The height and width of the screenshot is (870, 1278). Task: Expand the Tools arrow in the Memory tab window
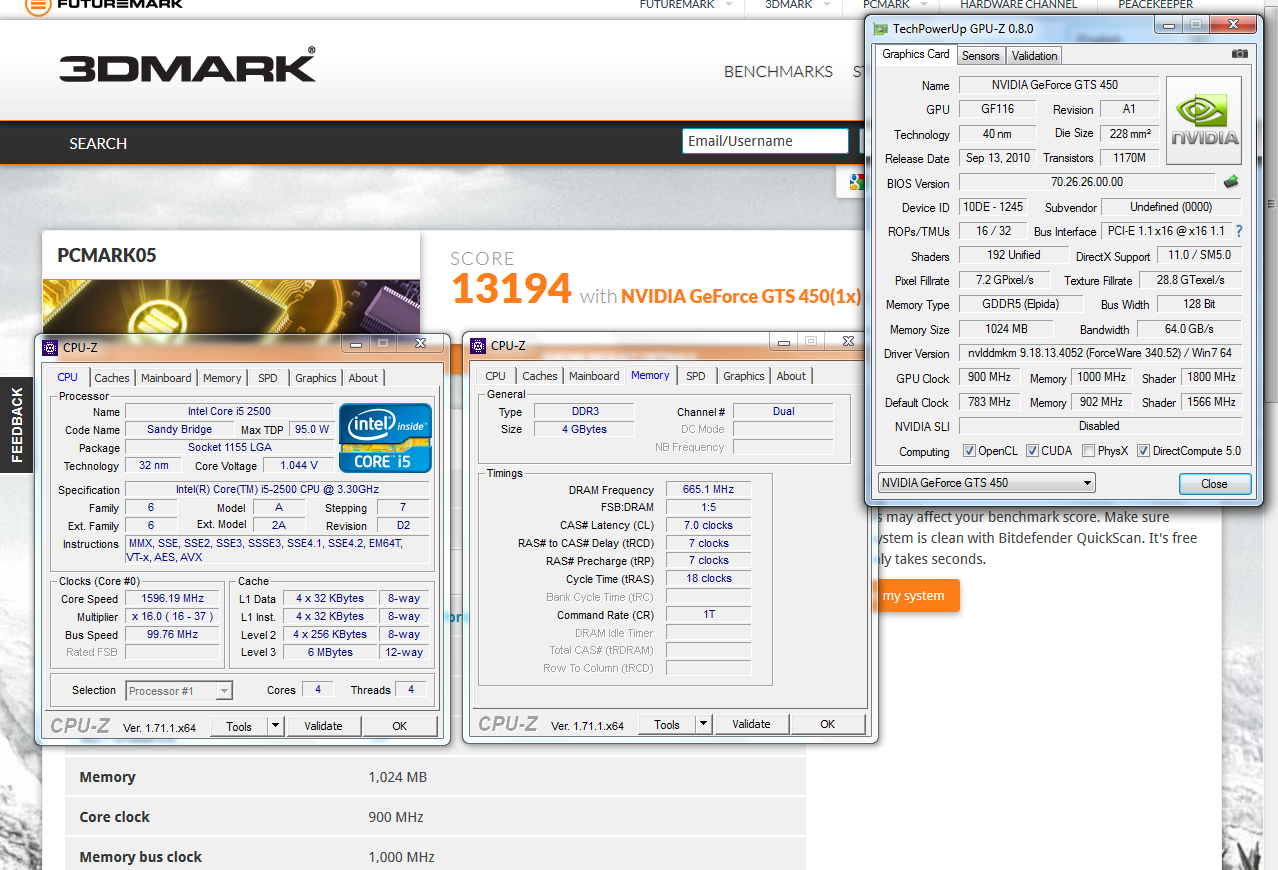704,724
